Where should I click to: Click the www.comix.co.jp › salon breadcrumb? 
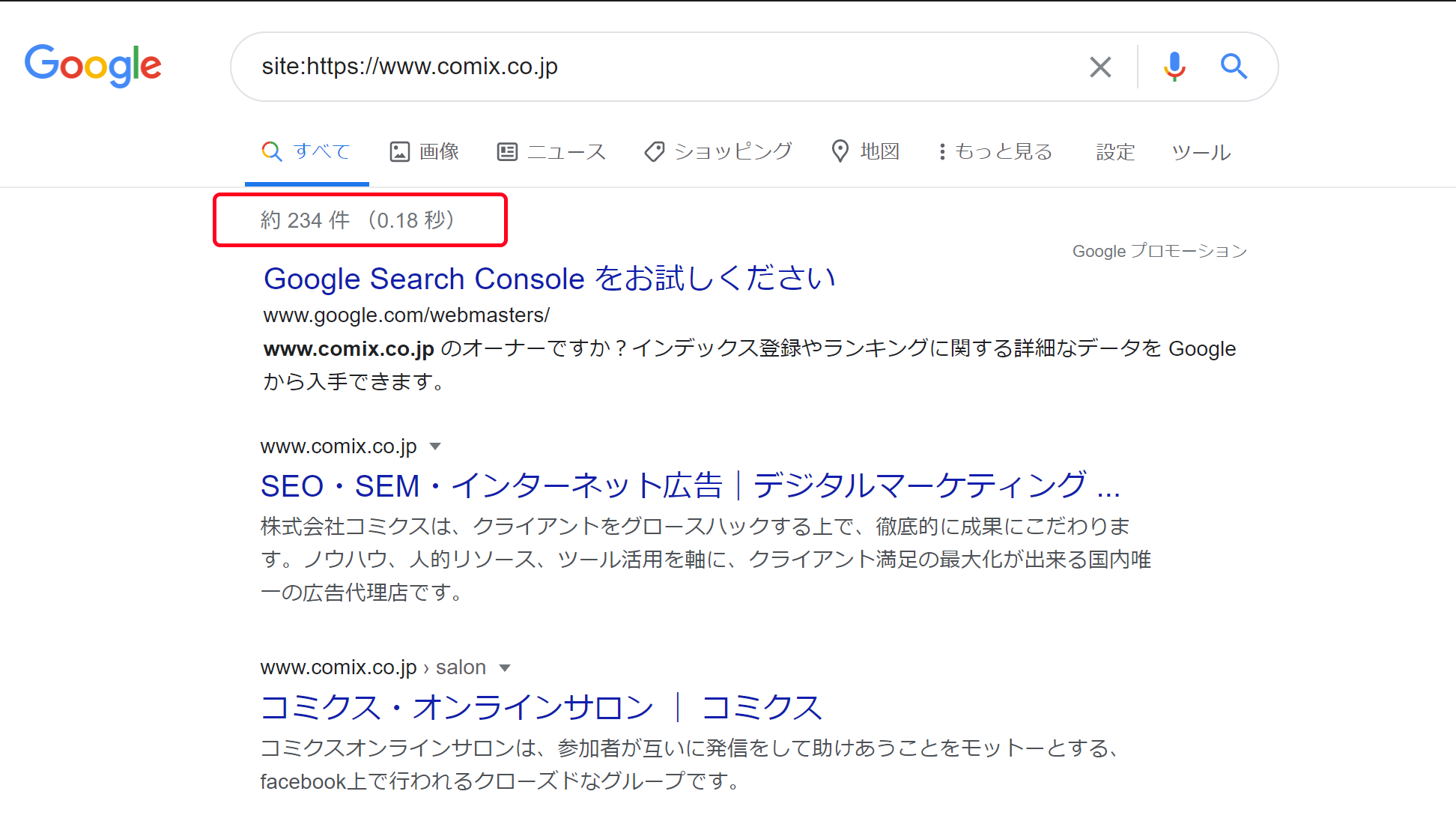[x=373, y=667]
